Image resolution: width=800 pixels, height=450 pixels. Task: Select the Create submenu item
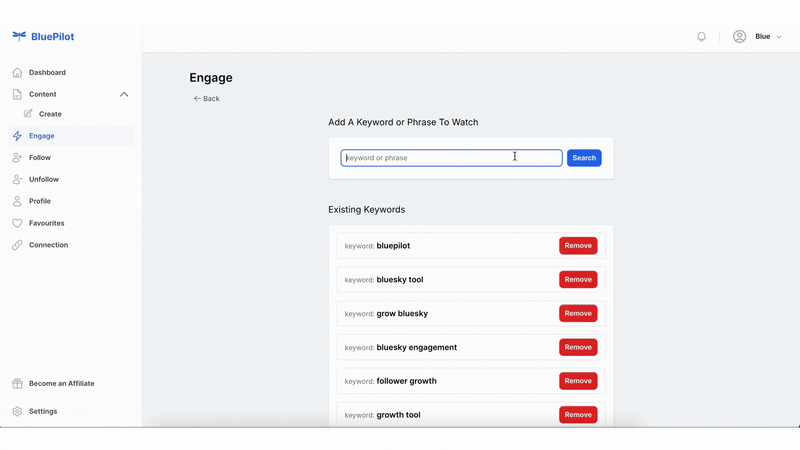click(50, 114)
